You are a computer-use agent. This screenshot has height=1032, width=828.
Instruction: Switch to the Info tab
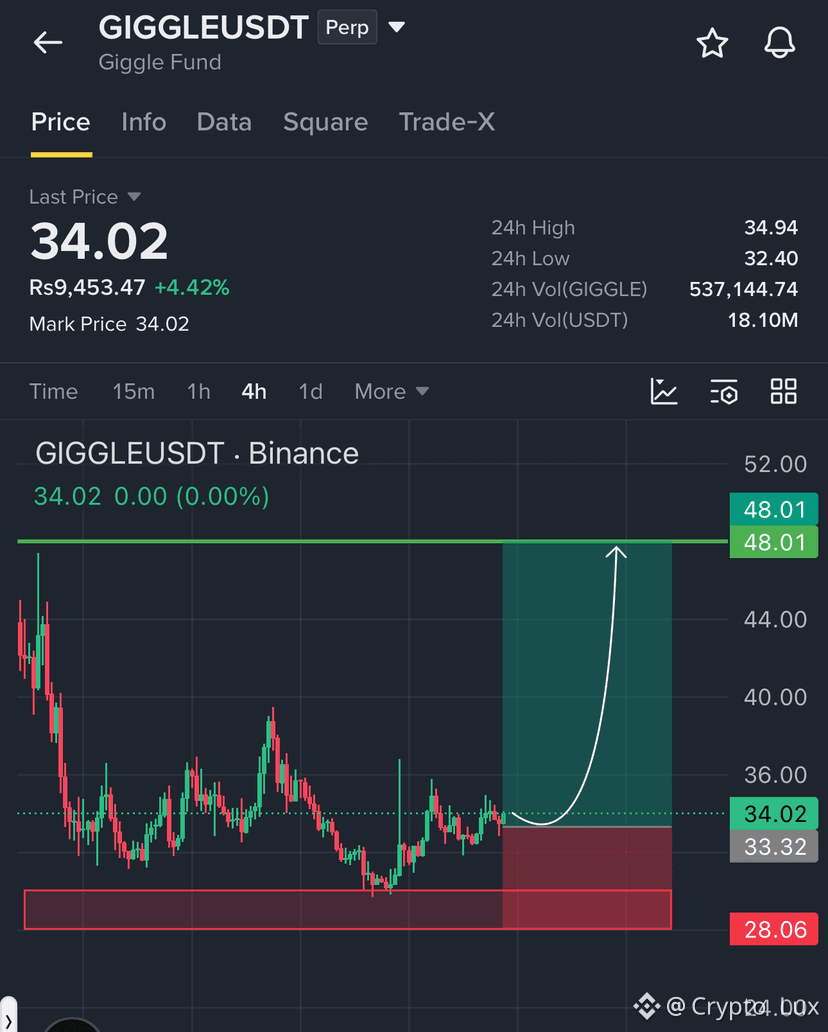click(143, 122)
